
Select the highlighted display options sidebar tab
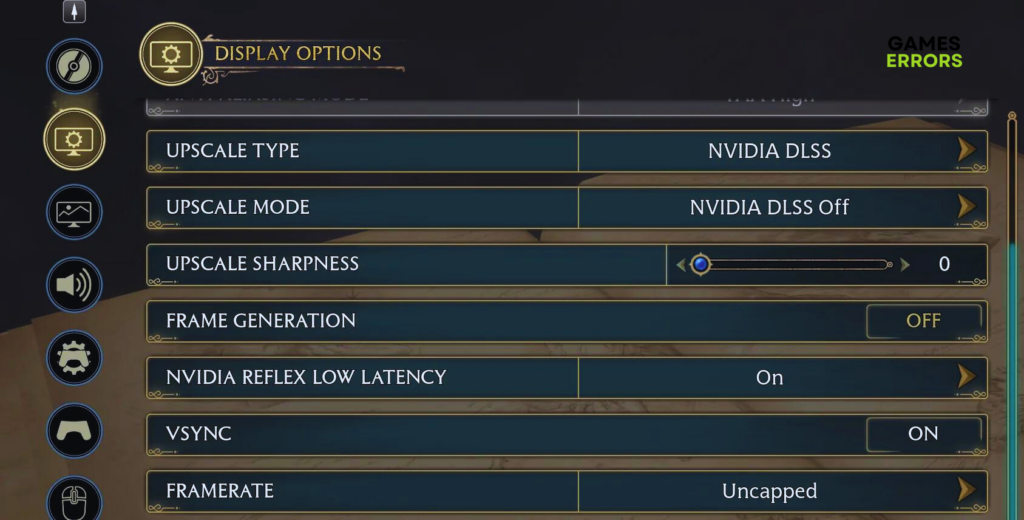click(74, 139)
